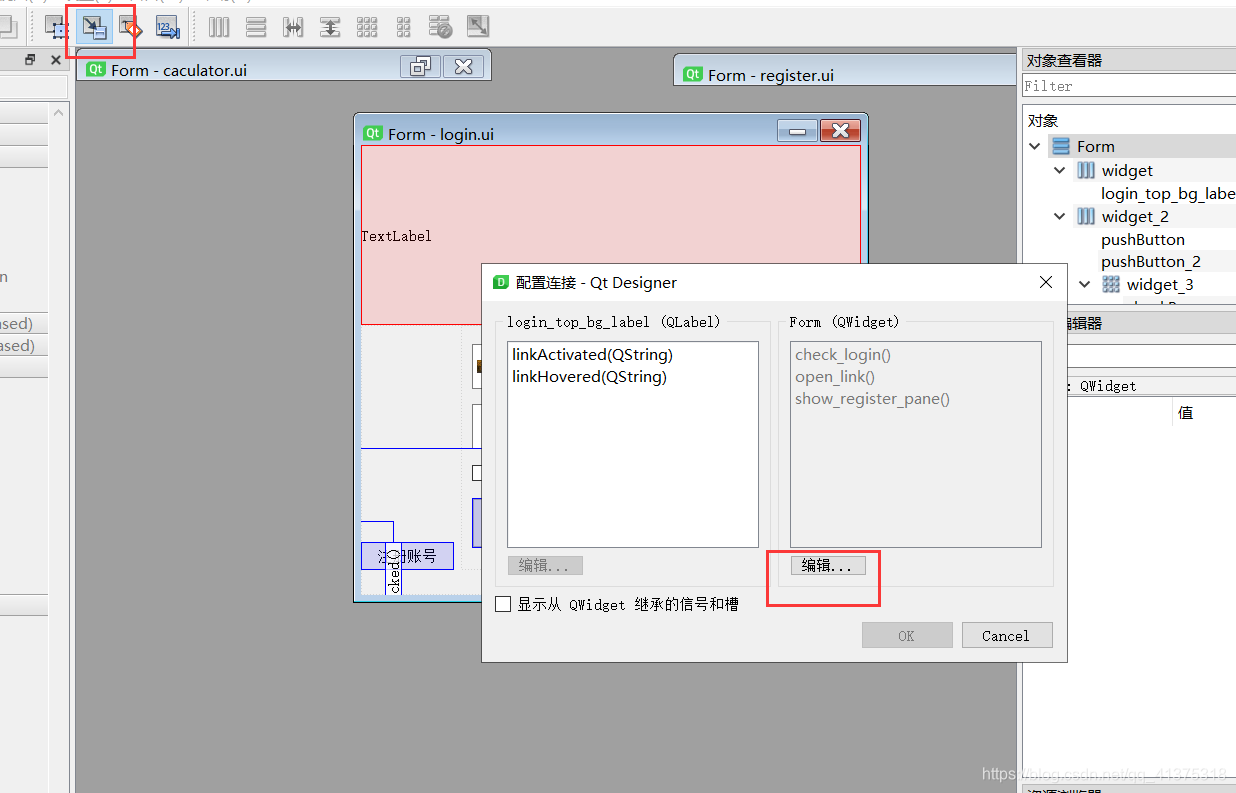Image resolution: width=1236 pixels, height=793 pixels.
Task: Select the show_register_pane() slot
Action: 872,398
